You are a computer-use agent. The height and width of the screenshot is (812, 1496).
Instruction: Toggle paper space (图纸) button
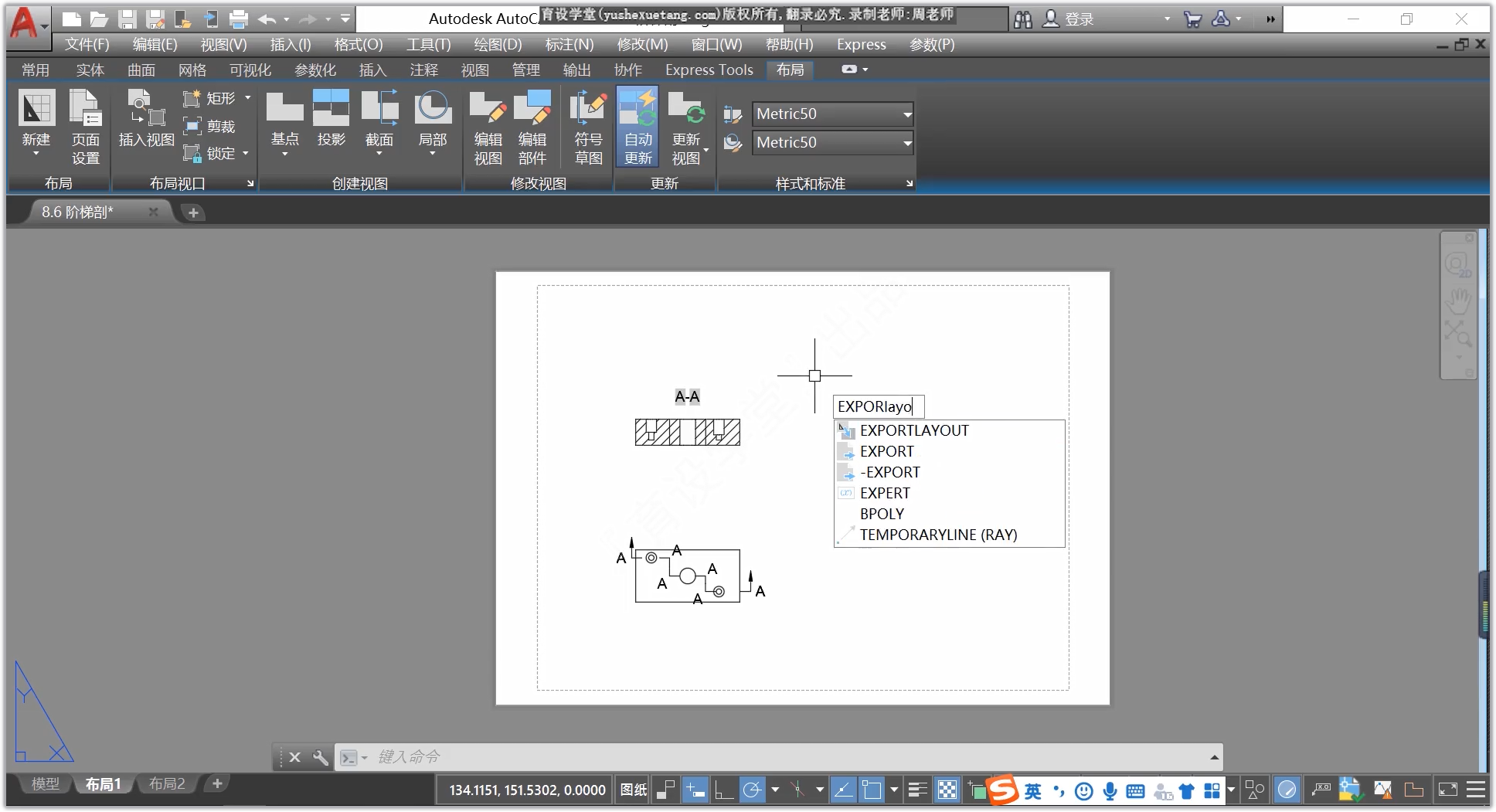point(634,790)
